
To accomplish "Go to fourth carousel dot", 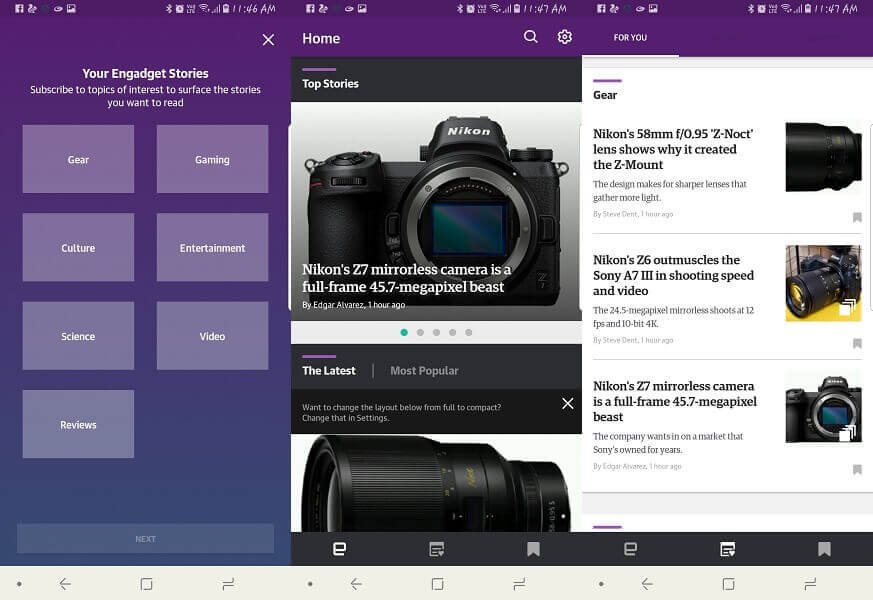I will pos(453,332).
